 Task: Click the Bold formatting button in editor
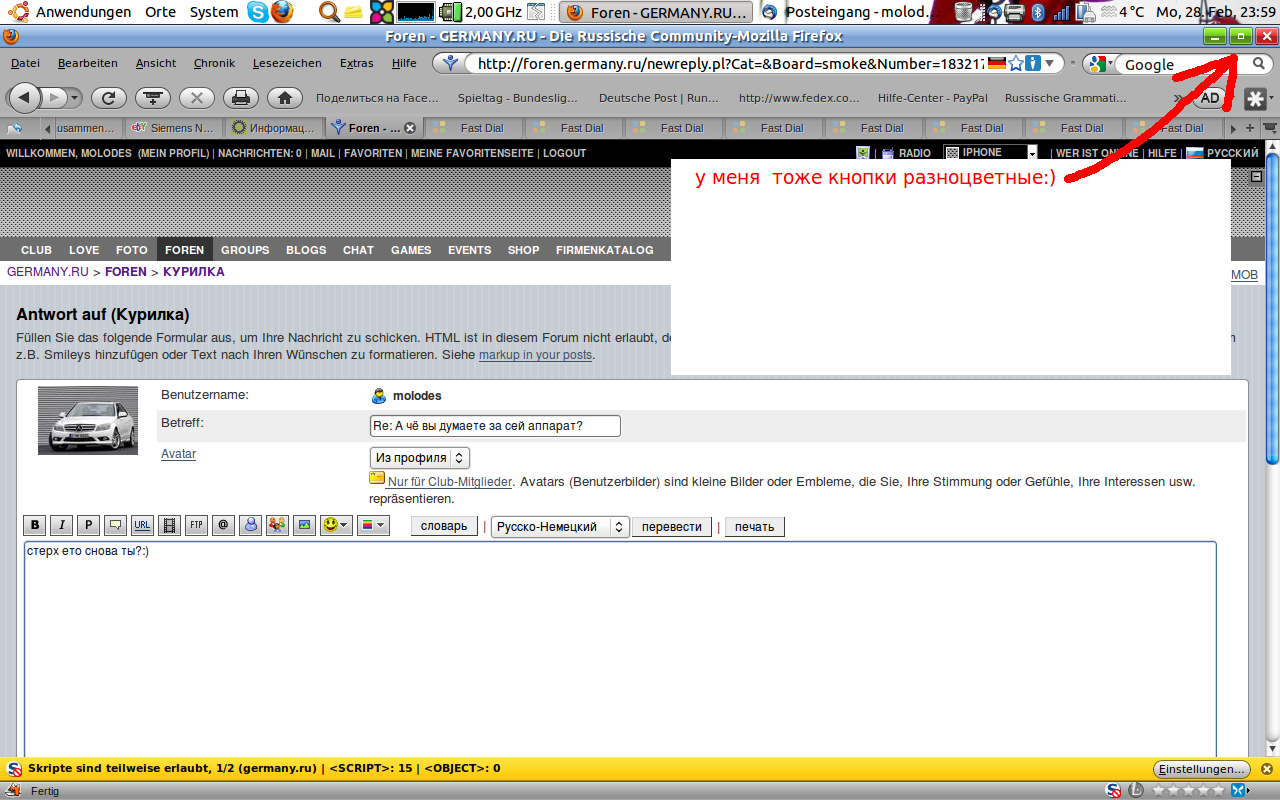(x=35, y=525)
